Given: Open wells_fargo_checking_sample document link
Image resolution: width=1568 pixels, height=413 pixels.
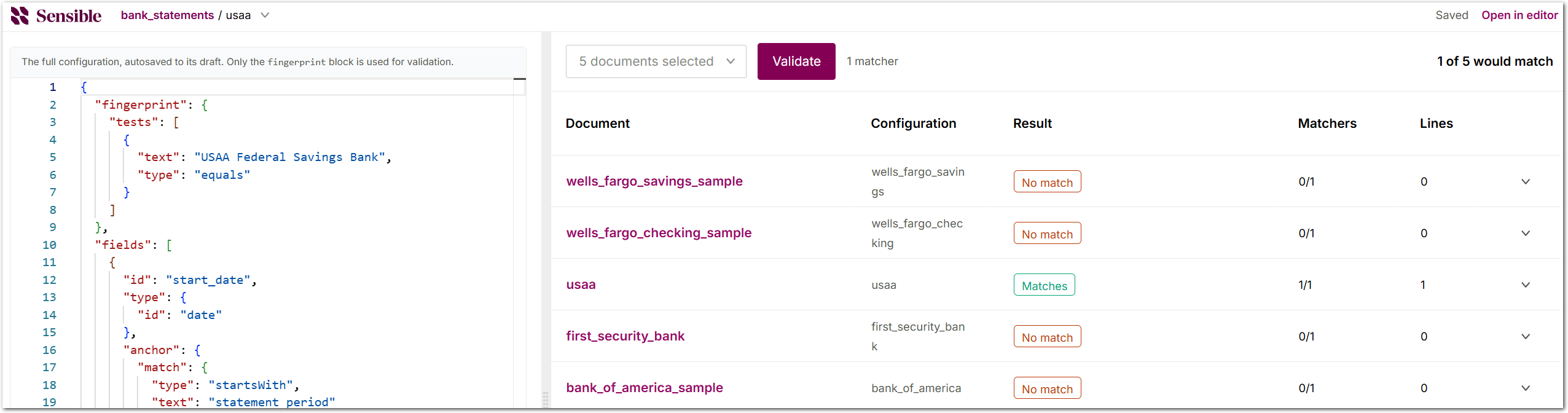Looking at the screenshot, I should click(x=659, y=233).
